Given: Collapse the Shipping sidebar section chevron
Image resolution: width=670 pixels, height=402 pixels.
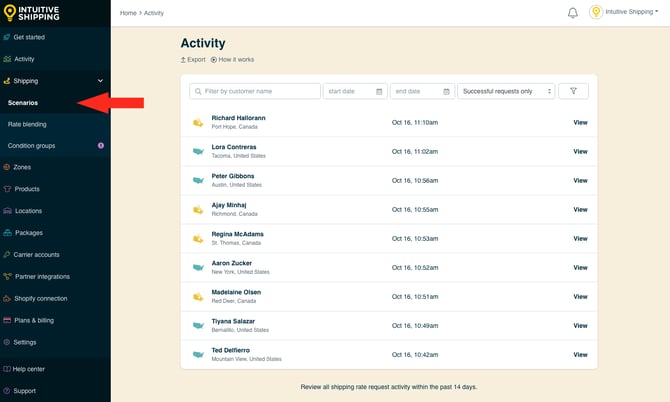Looking at the screenshot, I should [100, 81].
